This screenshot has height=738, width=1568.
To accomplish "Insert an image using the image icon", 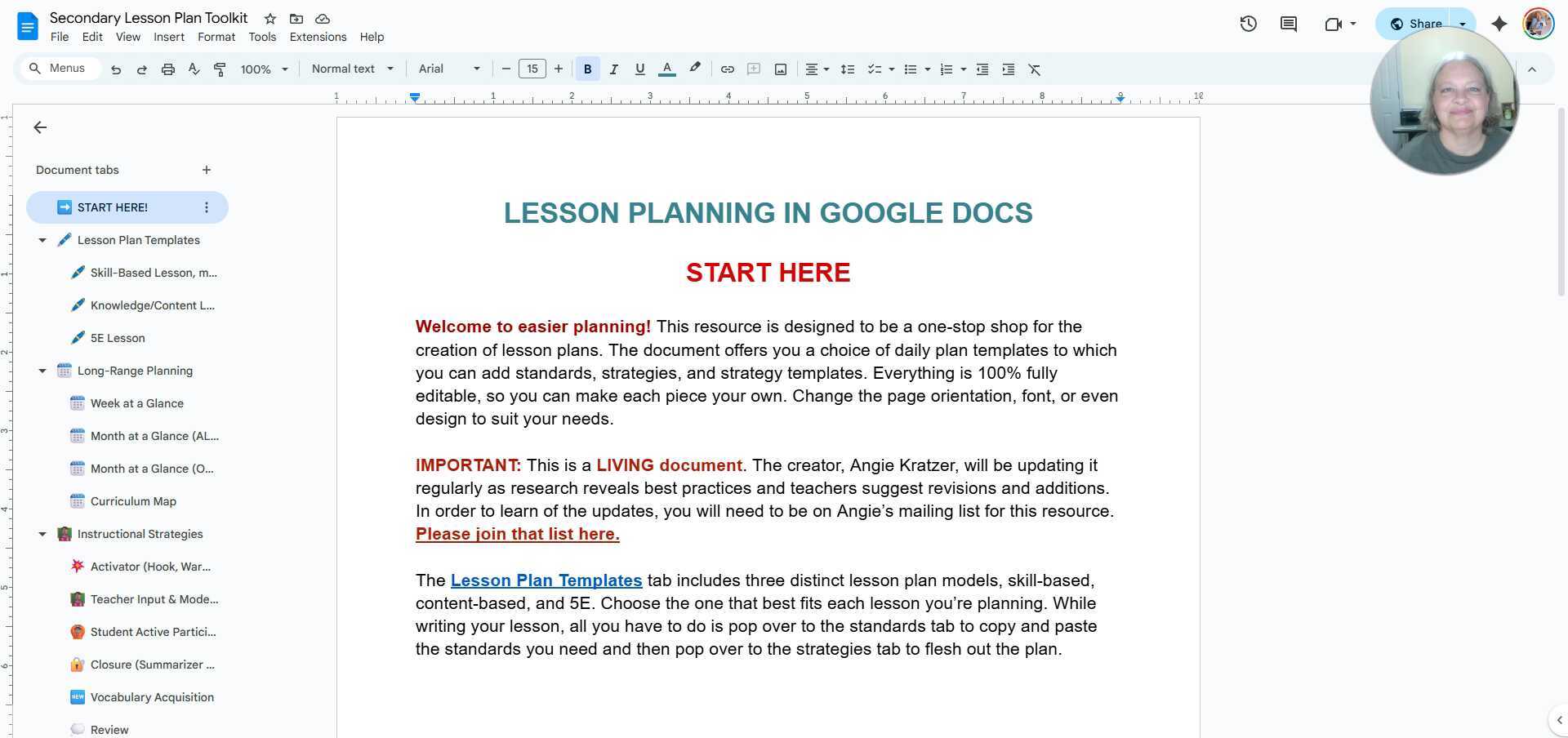I will tap(780, 69).
